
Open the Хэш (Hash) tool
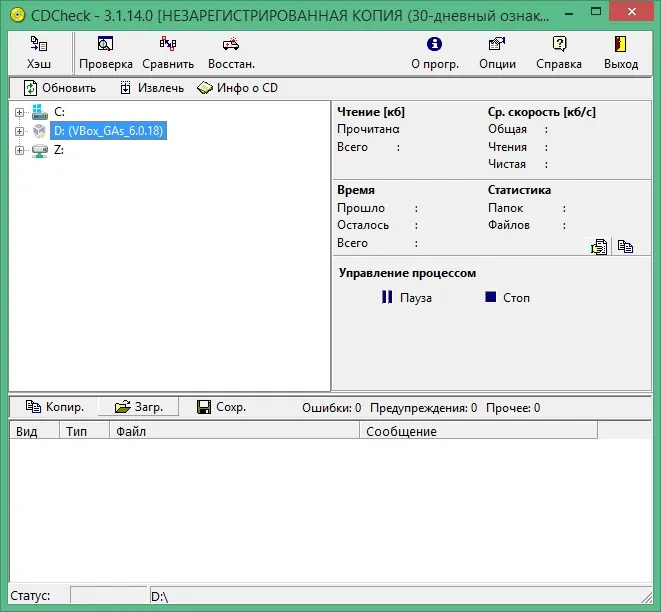click(x=39, y=54)
